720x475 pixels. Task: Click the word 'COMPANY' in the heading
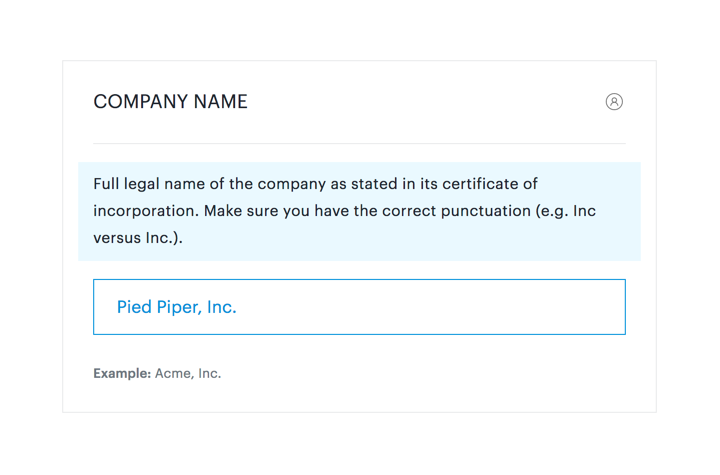click(141, 102)
